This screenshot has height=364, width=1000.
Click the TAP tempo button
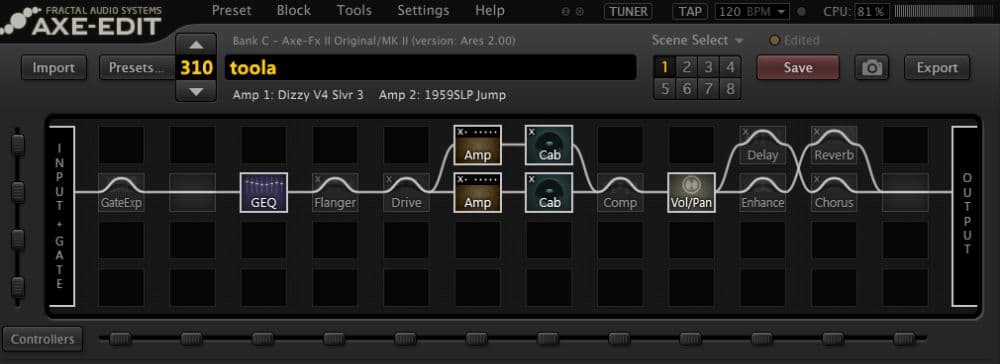690,11
